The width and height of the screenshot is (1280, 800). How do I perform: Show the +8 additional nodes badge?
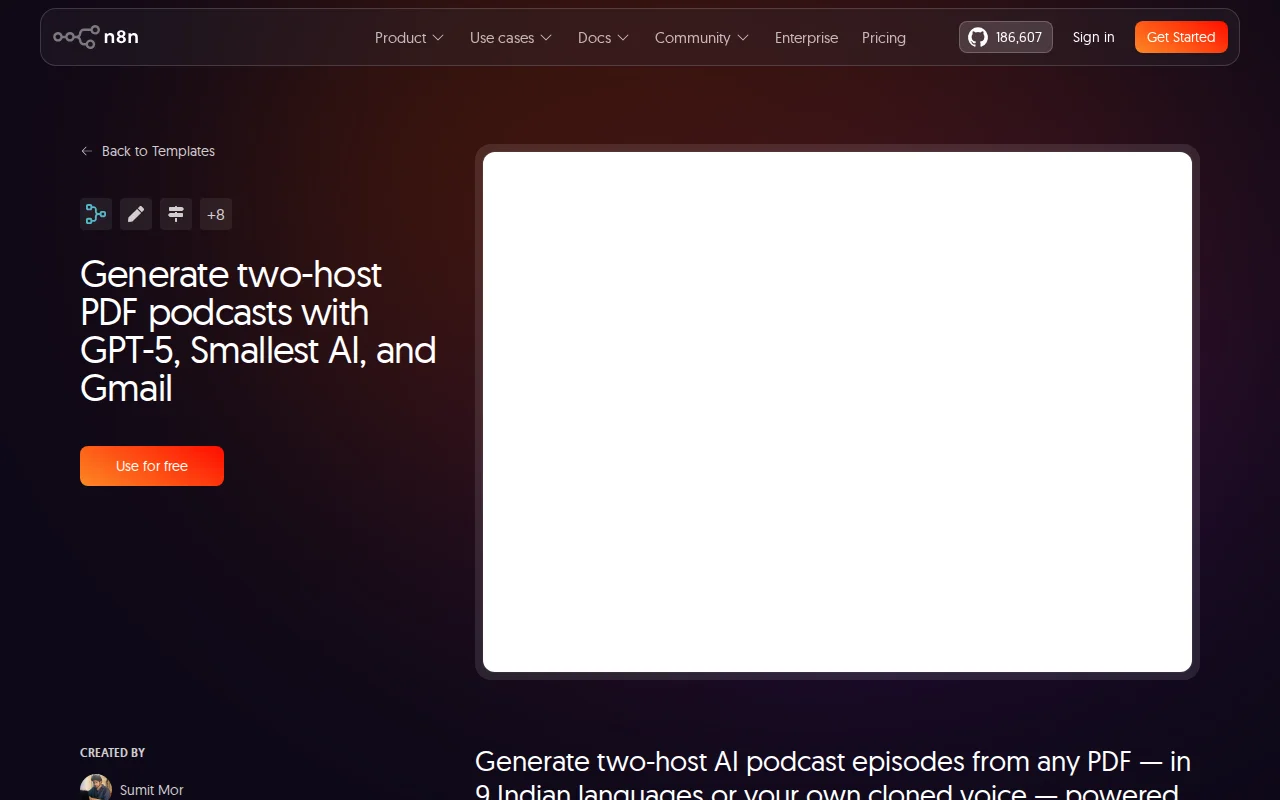(x=216, y=214)
